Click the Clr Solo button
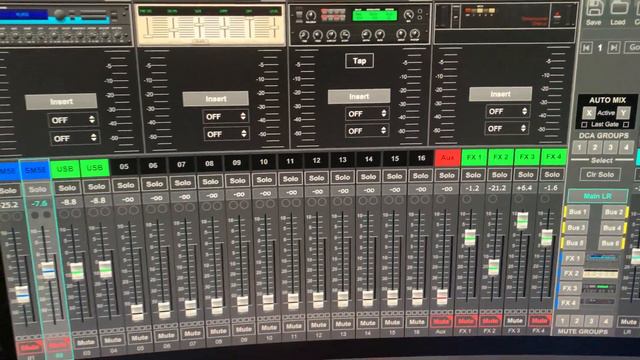This screenshot has height=360, width=640. [600, 175]
